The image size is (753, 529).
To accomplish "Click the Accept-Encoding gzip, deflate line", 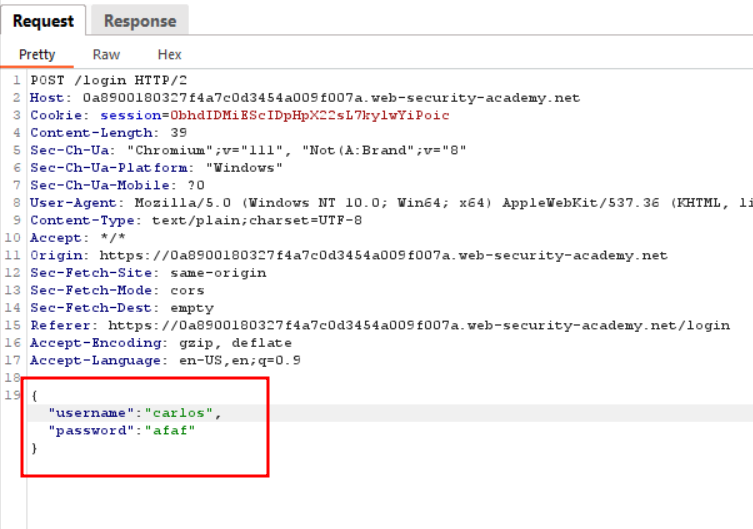I will (161, 343).
